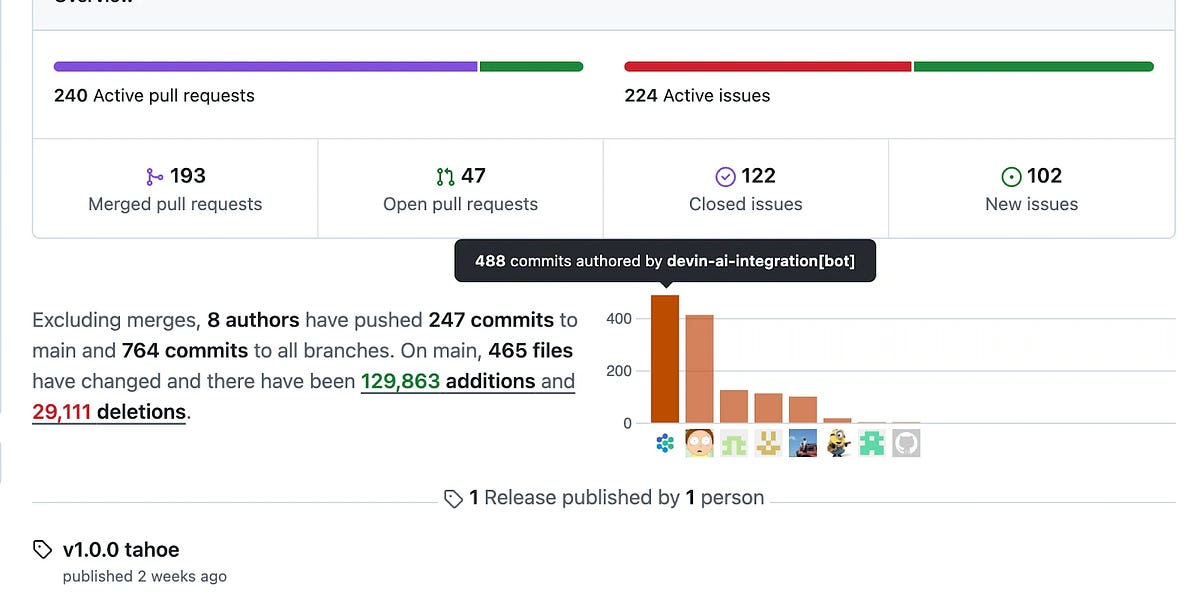1200x600 pixels.
Task: Select the gray GitHub octocat avatar
Action: pos(906,443)
